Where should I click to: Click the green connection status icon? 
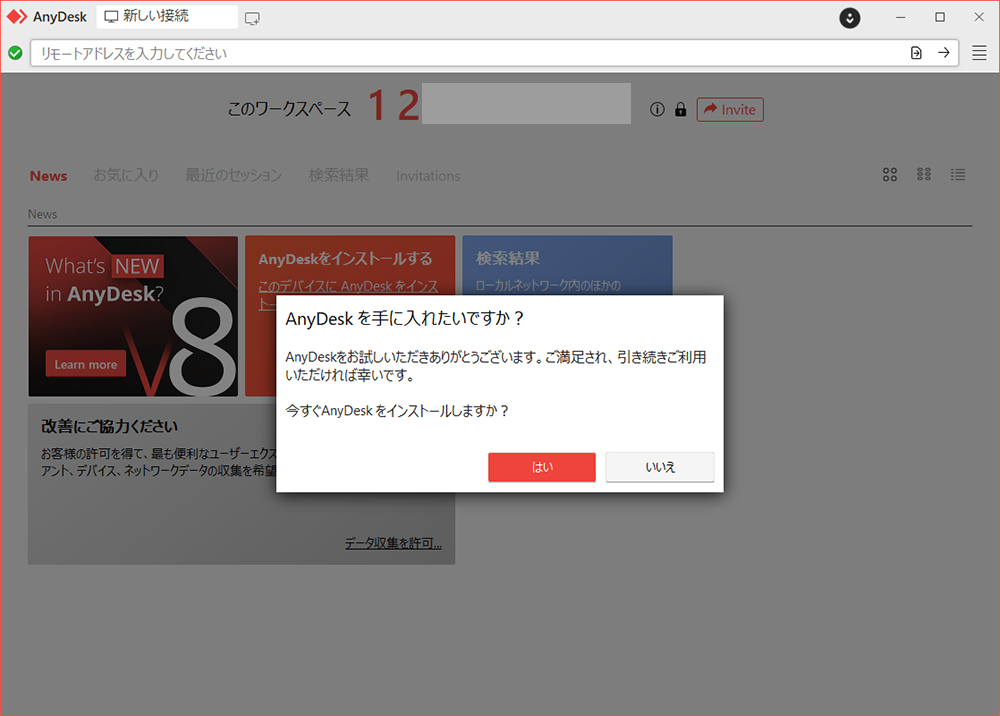tap(15, 53)
